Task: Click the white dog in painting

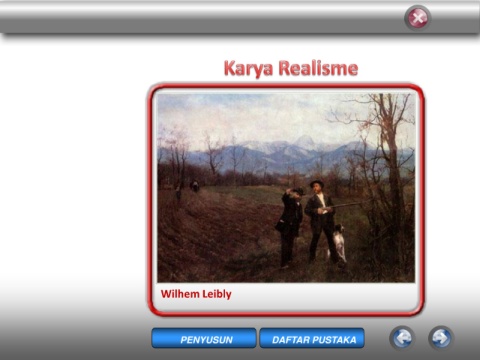Action: point(339,243)
